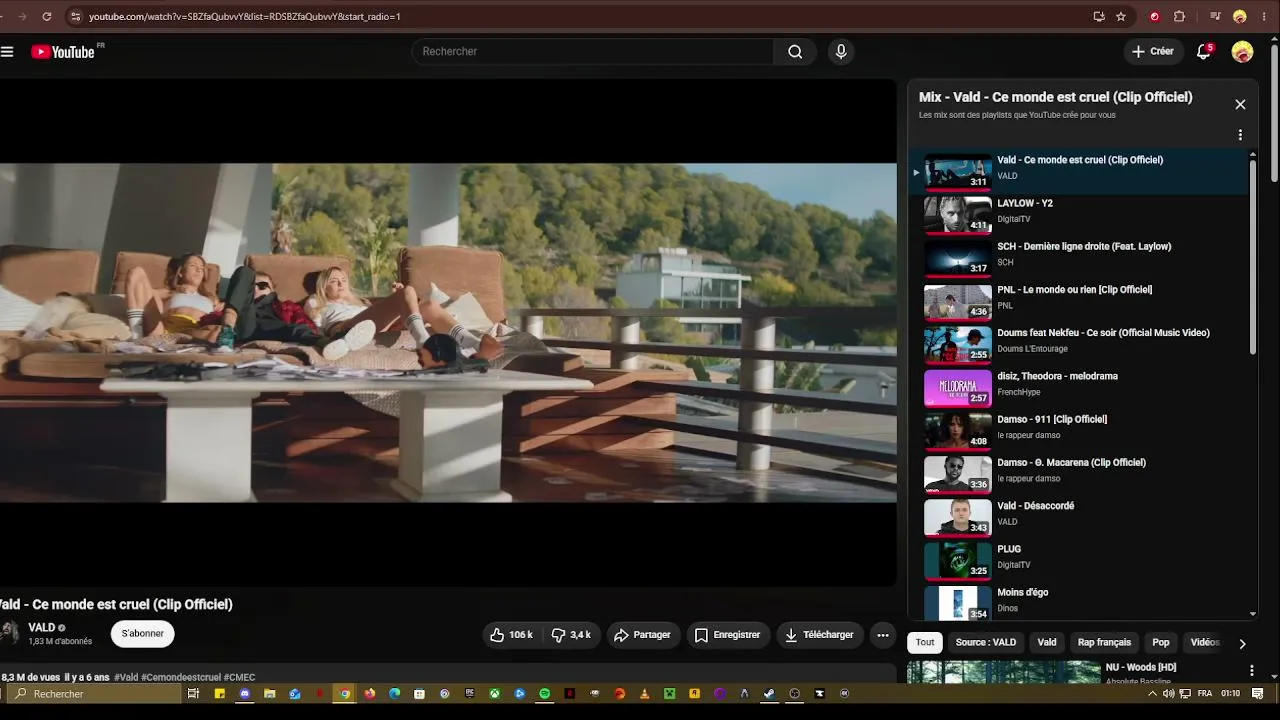Open the Chrome three-dot menu
The height and width of the screenshot is (720, 1280).
tap(1263, 17)
